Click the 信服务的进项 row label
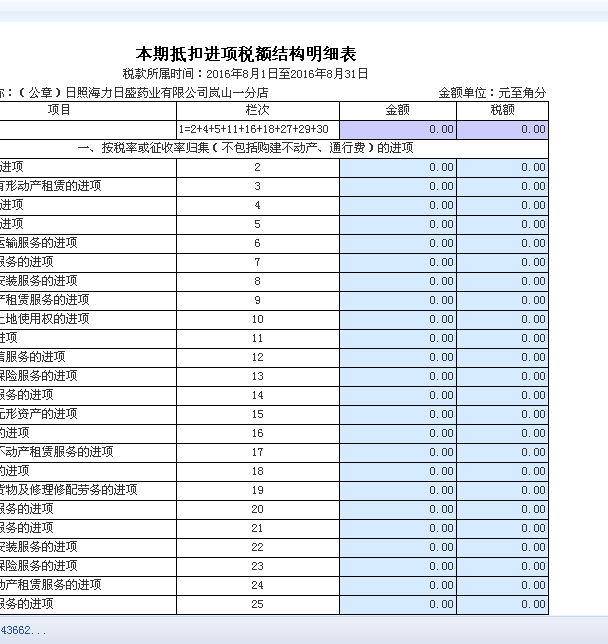The image size is (608, 644). [32, 357]
